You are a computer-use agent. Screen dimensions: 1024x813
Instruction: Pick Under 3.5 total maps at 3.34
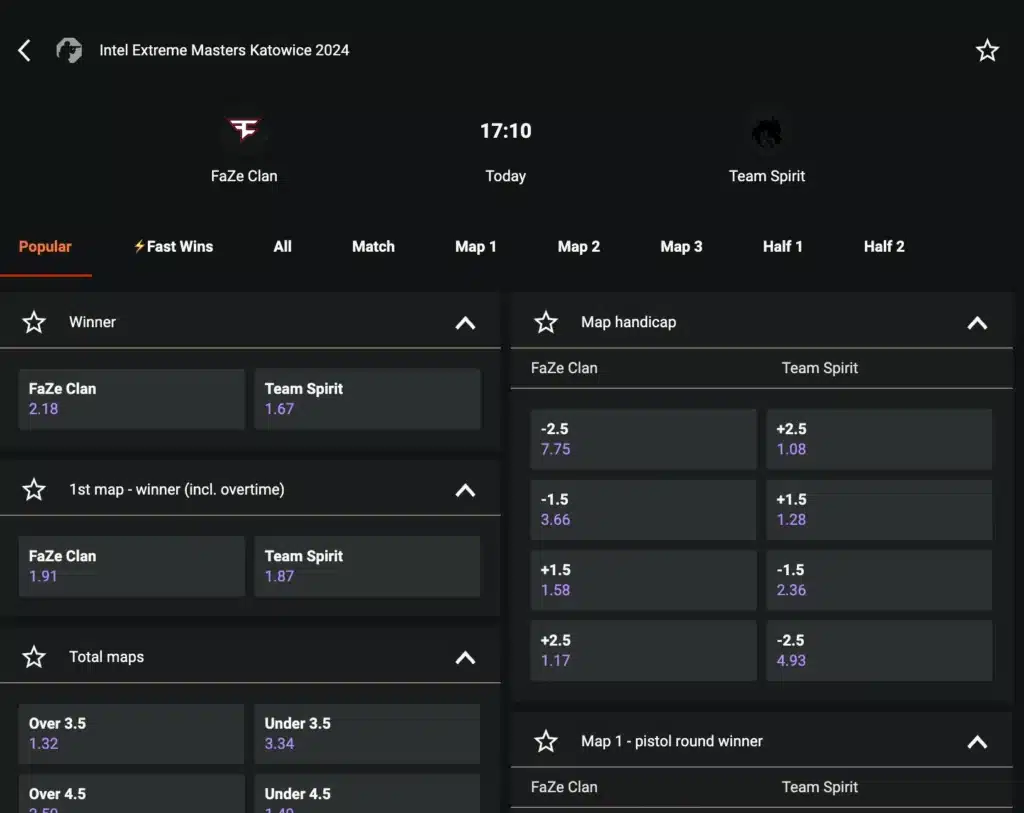367,733
